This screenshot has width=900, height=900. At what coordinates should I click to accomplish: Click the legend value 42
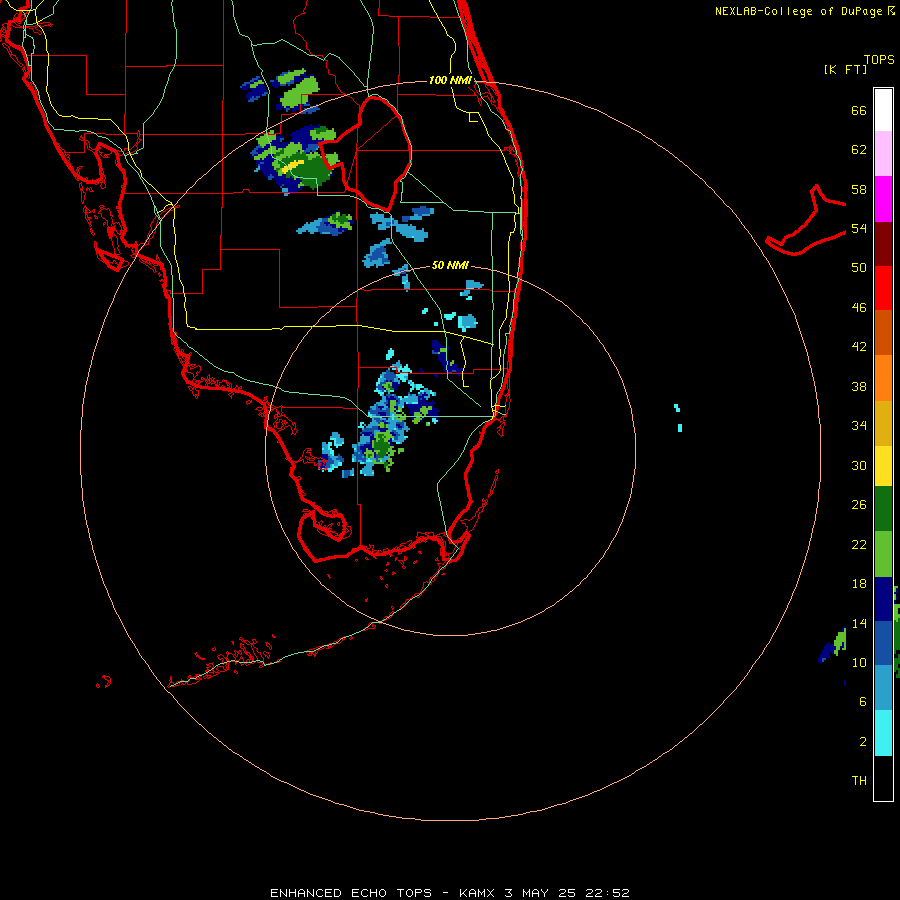[859, 346]
